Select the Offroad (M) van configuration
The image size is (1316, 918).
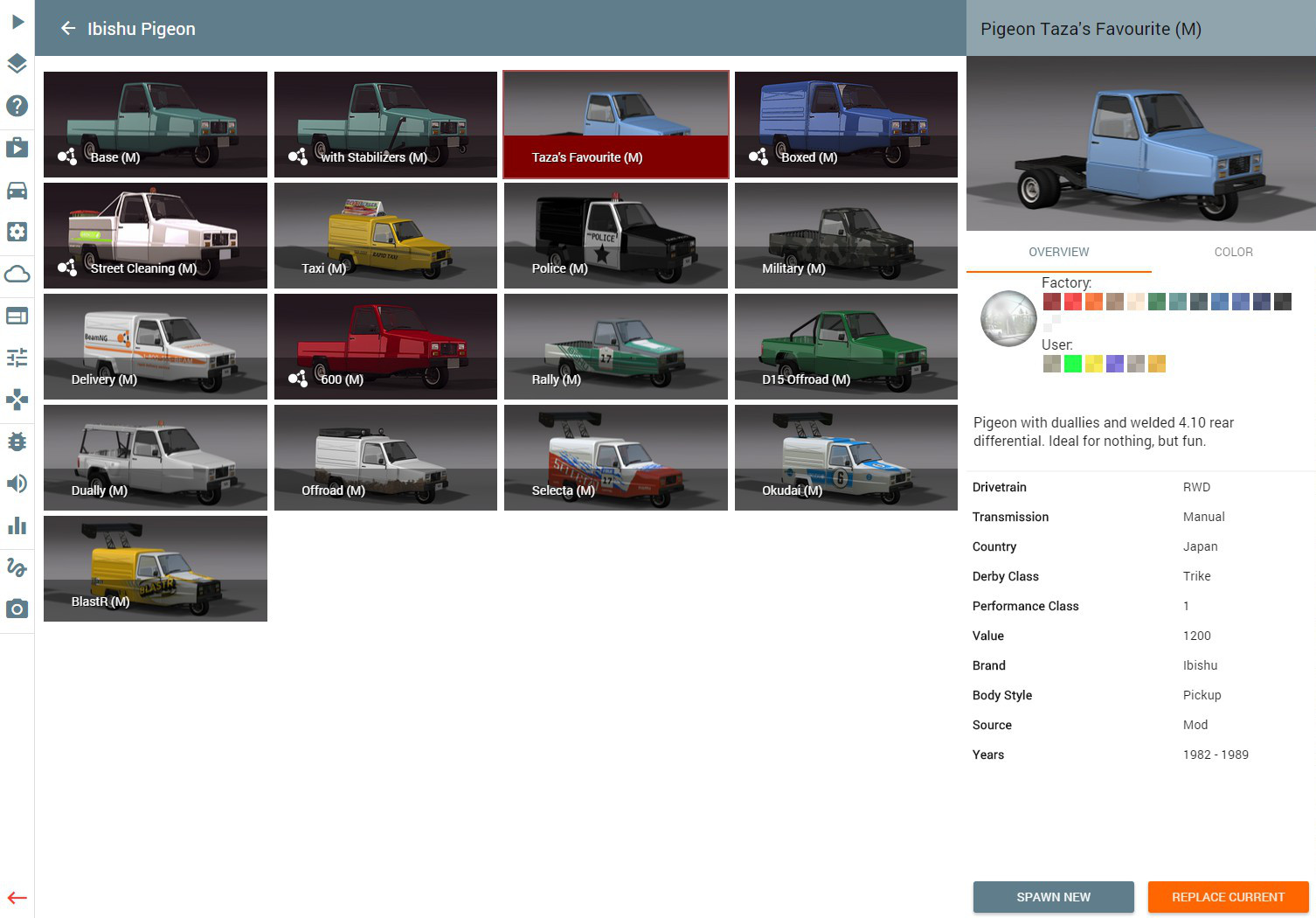click(385, 457)
